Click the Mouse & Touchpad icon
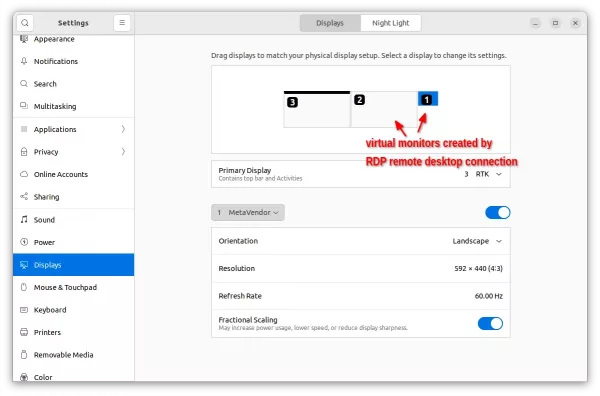Image resolution: width=600 pixels, height=396 pixels. click(24, 287)
